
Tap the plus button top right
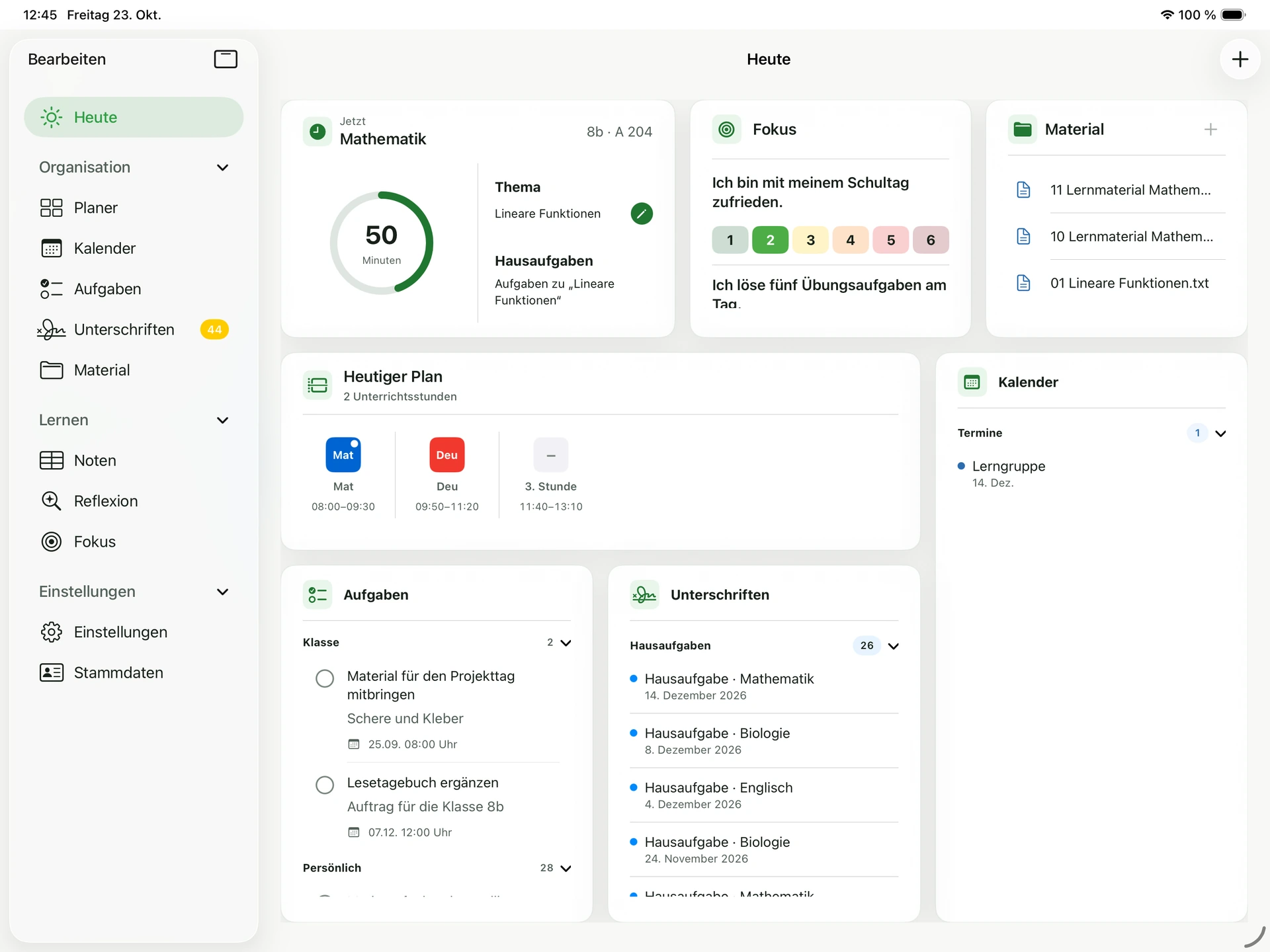point(1240,59)
